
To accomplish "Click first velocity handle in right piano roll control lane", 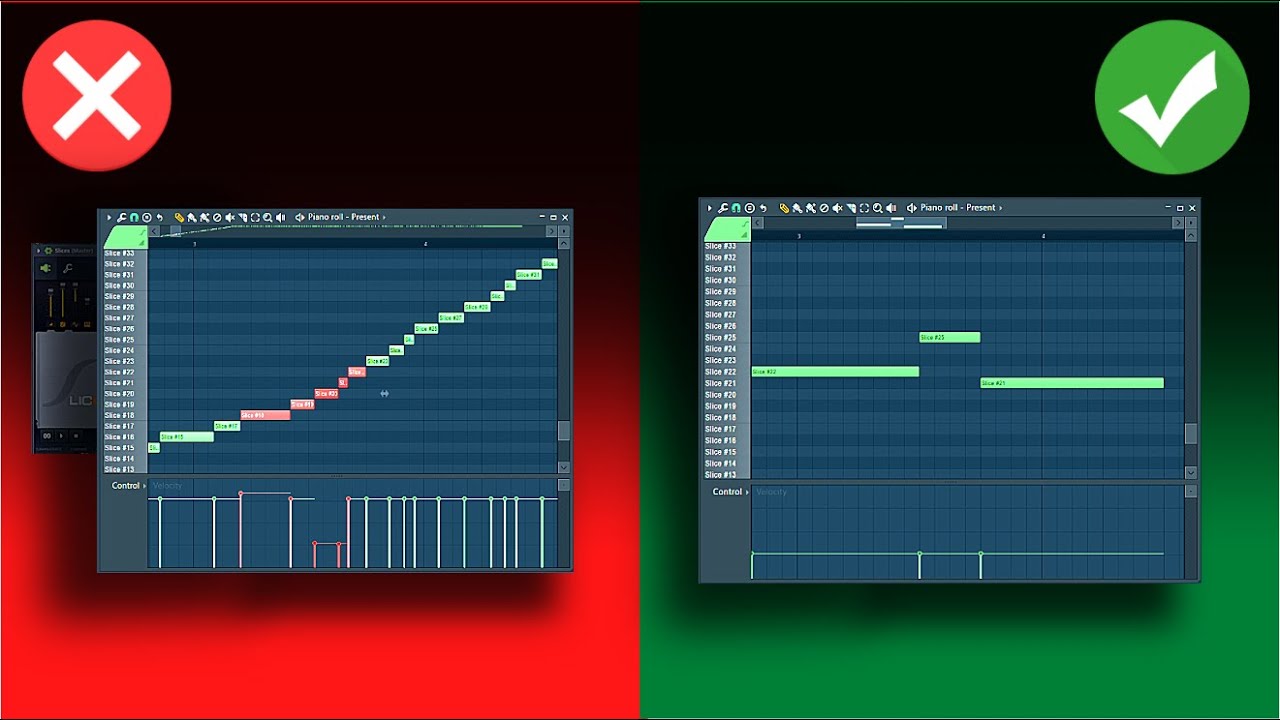I will pyautogui.click(x=753, y=553).
